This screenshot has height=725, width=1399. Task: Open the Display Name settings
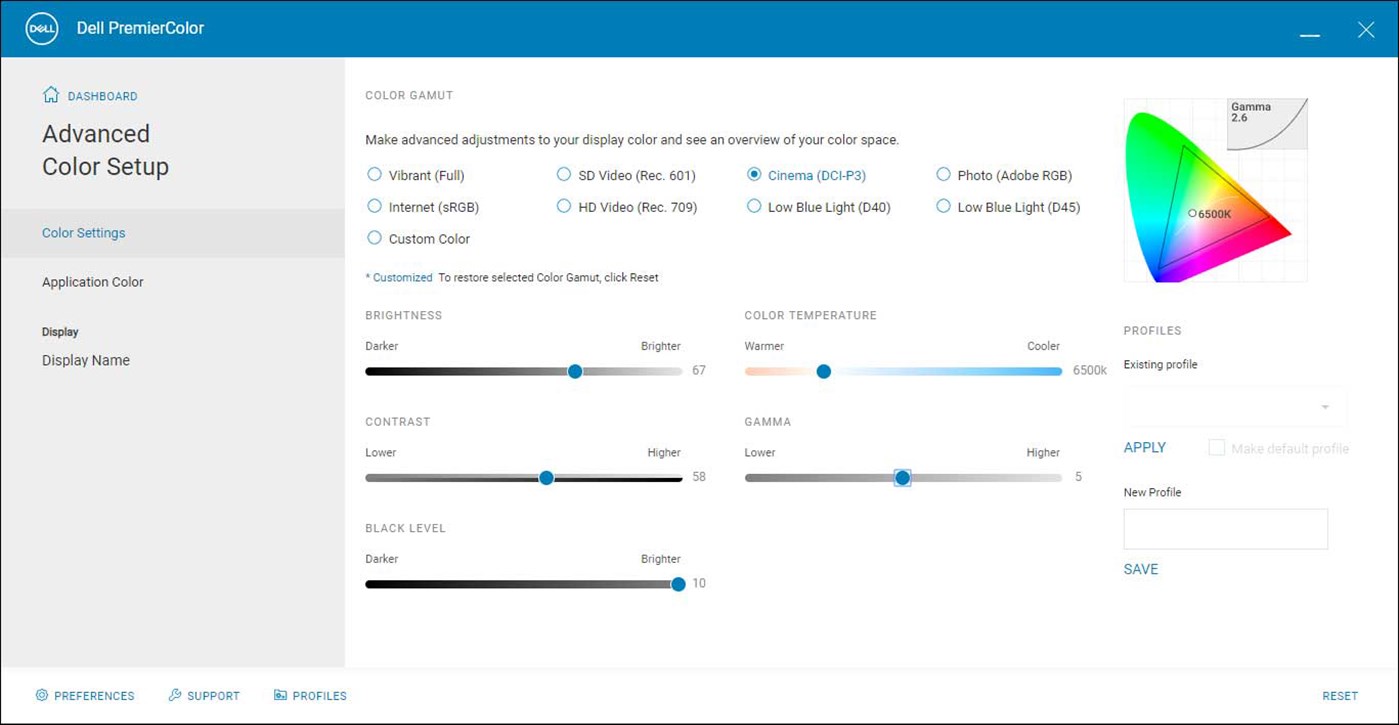[85, 359]
